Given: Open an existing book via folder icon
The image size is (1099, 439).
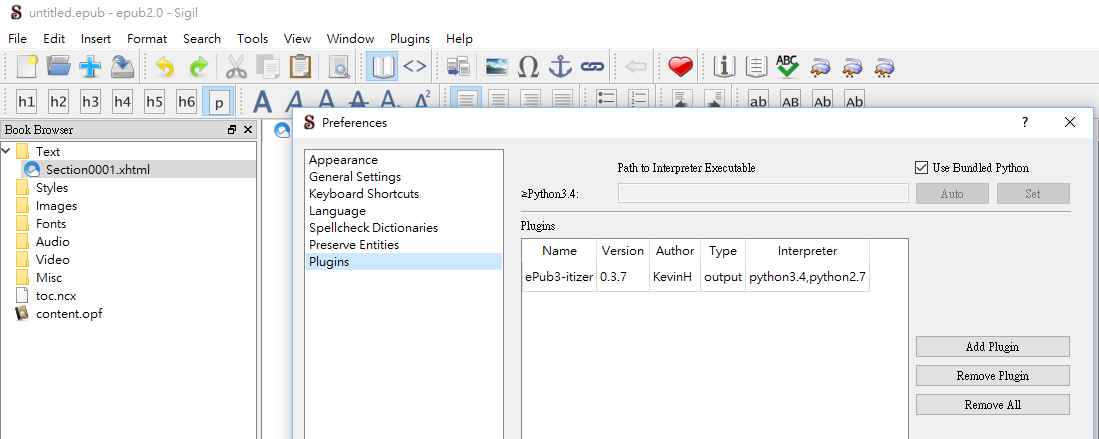Looking at the screenshot, I should coord(59,67).
